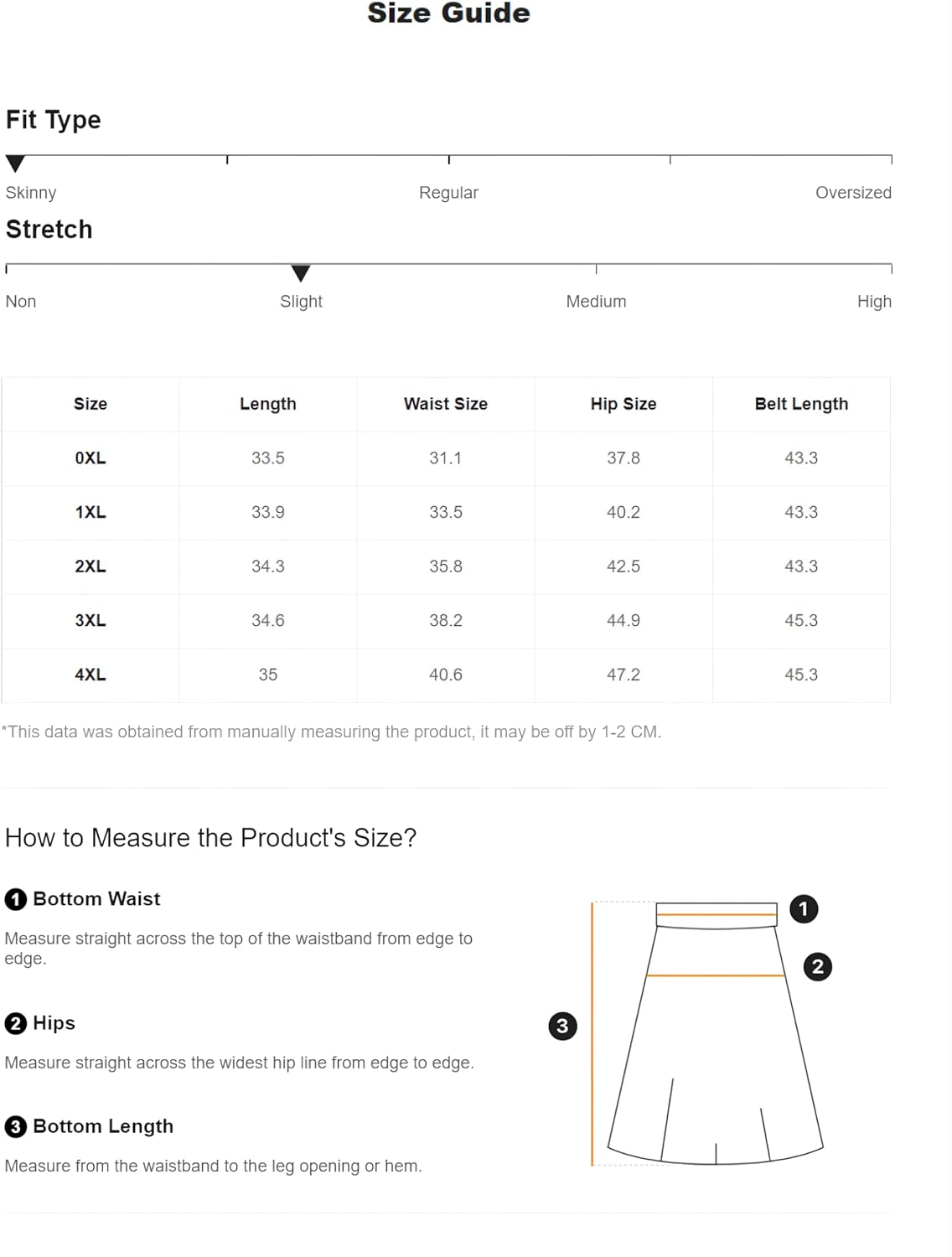Click the Fit Type triangle marker at Skinny
The height and width of the screenshot is (1257, 952).
[x=15, y=163]
